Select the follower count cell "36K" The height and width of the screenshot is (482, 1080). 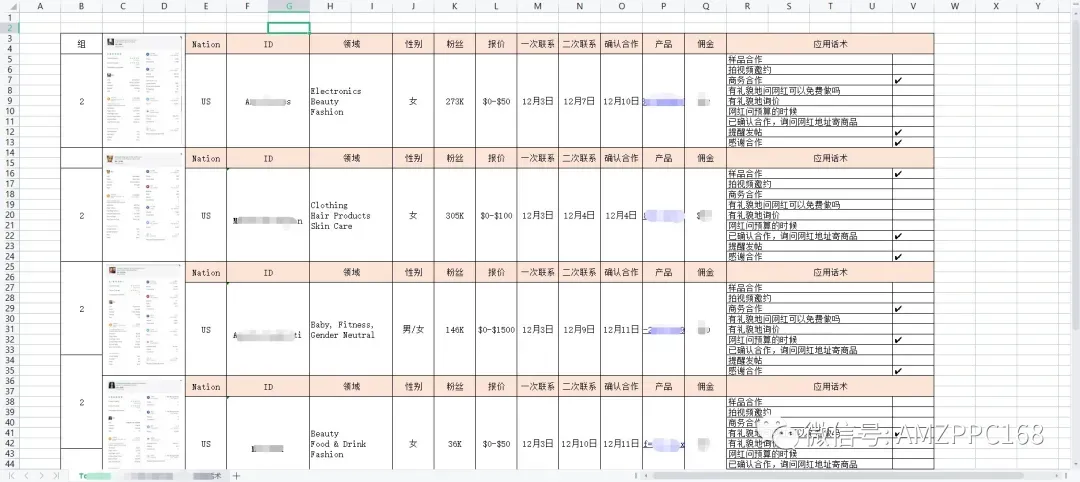455,434
